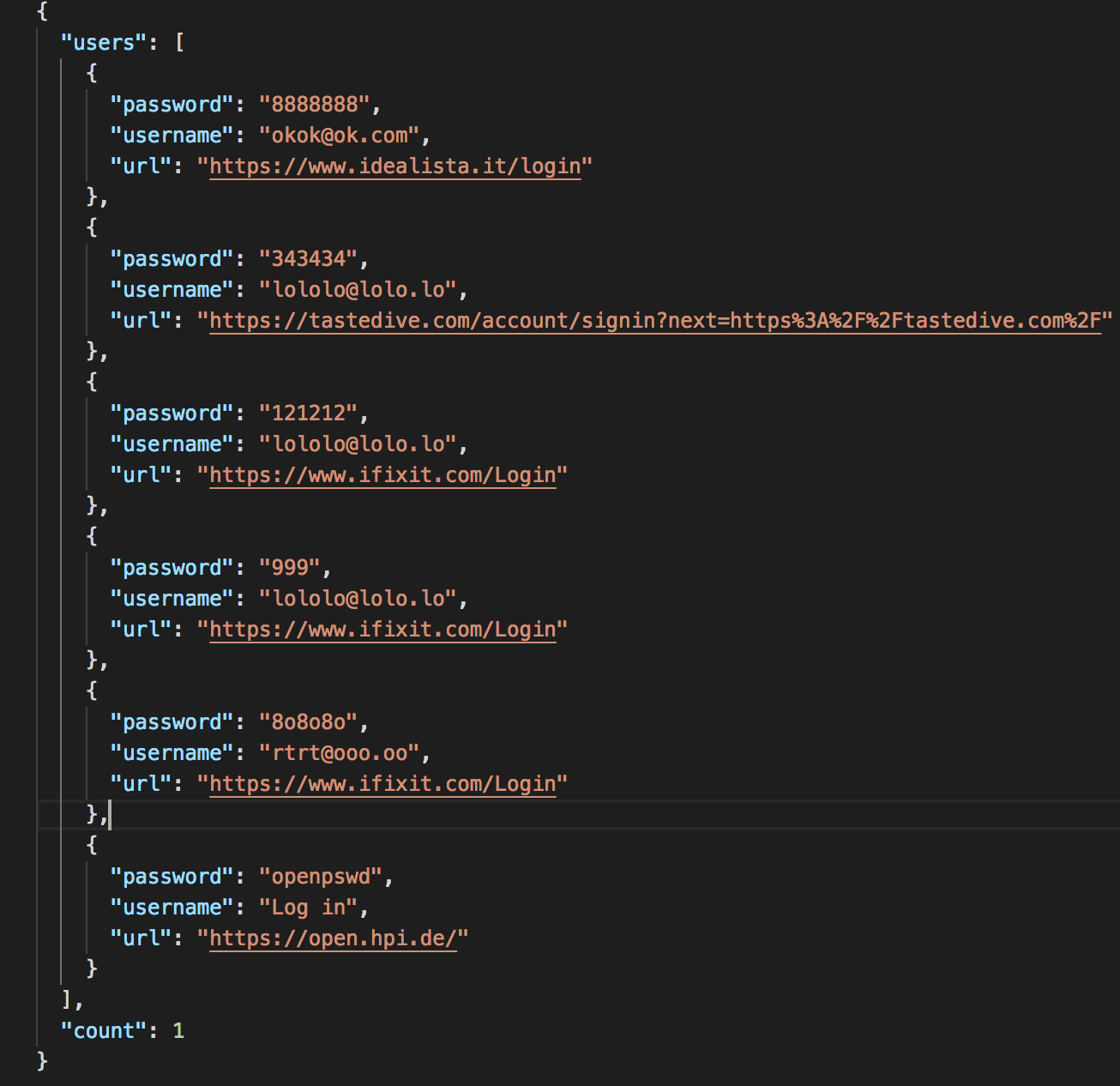Image resolution: width=1120 pixels, height=1086 pixels.
Task: Click username lololo@lolo.lo under password 343434
Action: pos(358,289)
